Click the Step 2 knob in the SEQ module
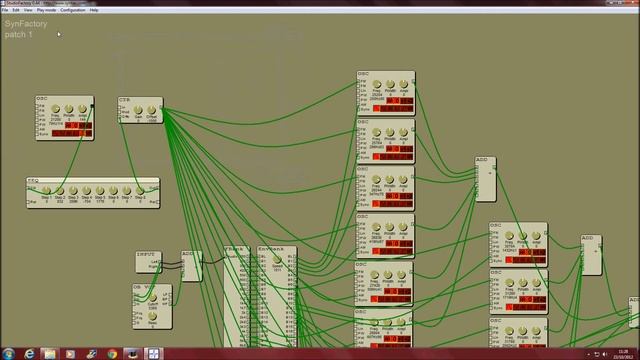The width and height of the screenshot is (640, 360). pyautogui.click(x=60, y=191)
